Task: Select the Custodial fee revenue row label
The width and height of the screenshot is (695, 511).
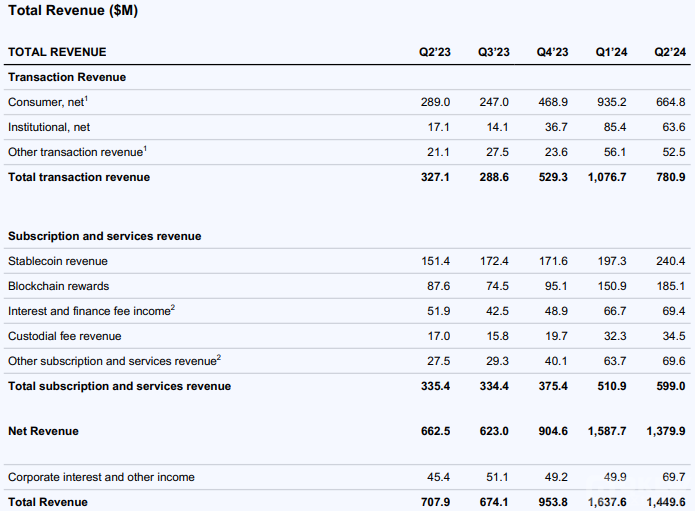Action: (65, 336)
